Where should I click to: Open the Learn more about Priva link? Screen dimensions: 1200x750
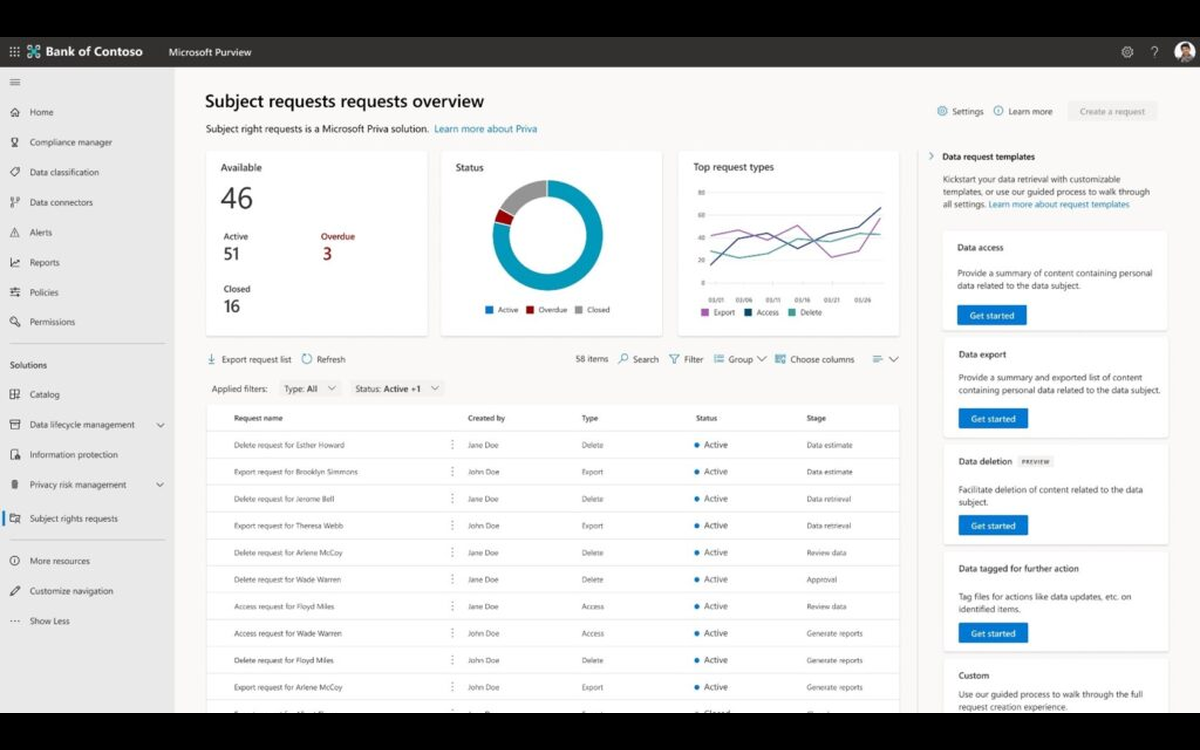pyautogui.click(x=485, y=129)
